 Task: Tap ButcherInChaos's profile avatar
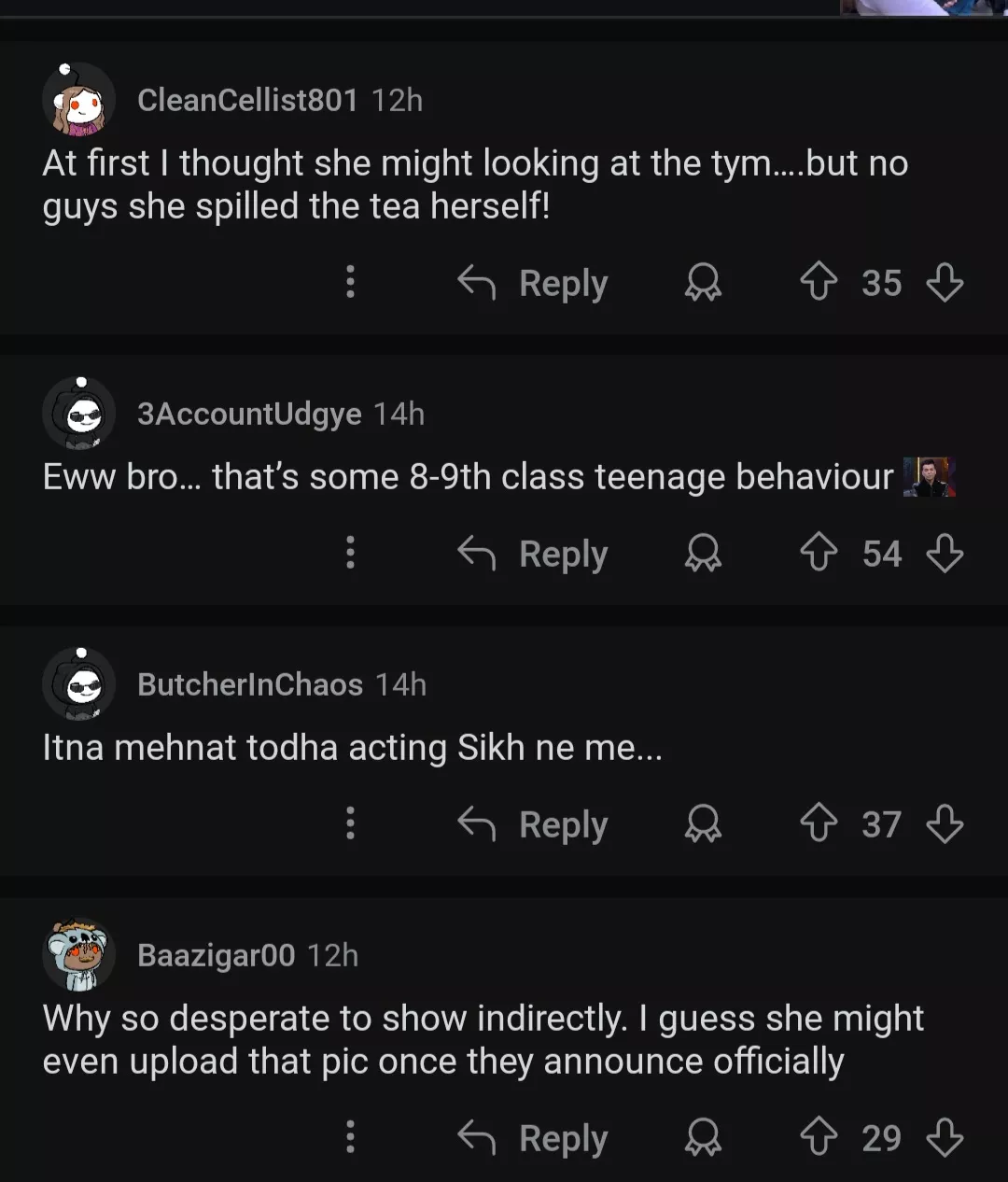tap(79, 684)
